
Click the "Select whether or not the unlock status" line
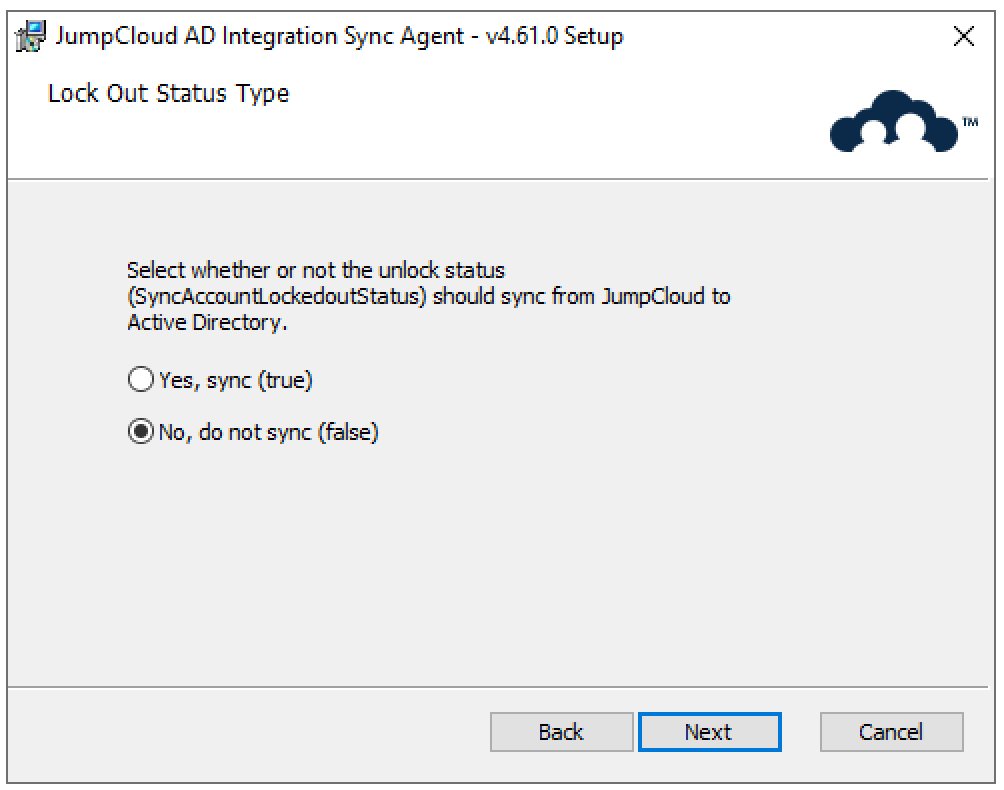(316, 271)
